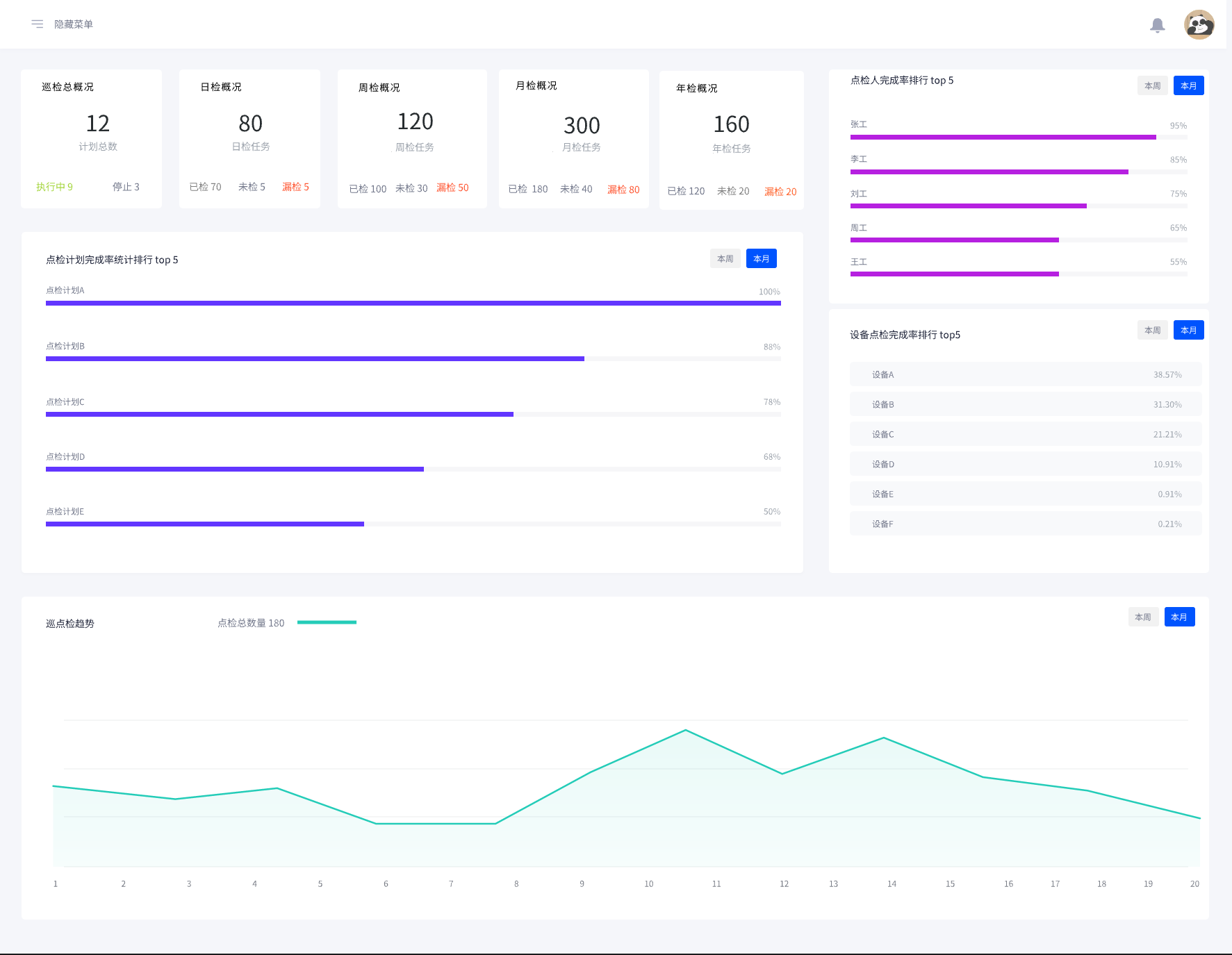Screen dimensions: 1232x955
Task: Click 漏检 80 in 月检概况 card
Action: [x=623, y=190]
